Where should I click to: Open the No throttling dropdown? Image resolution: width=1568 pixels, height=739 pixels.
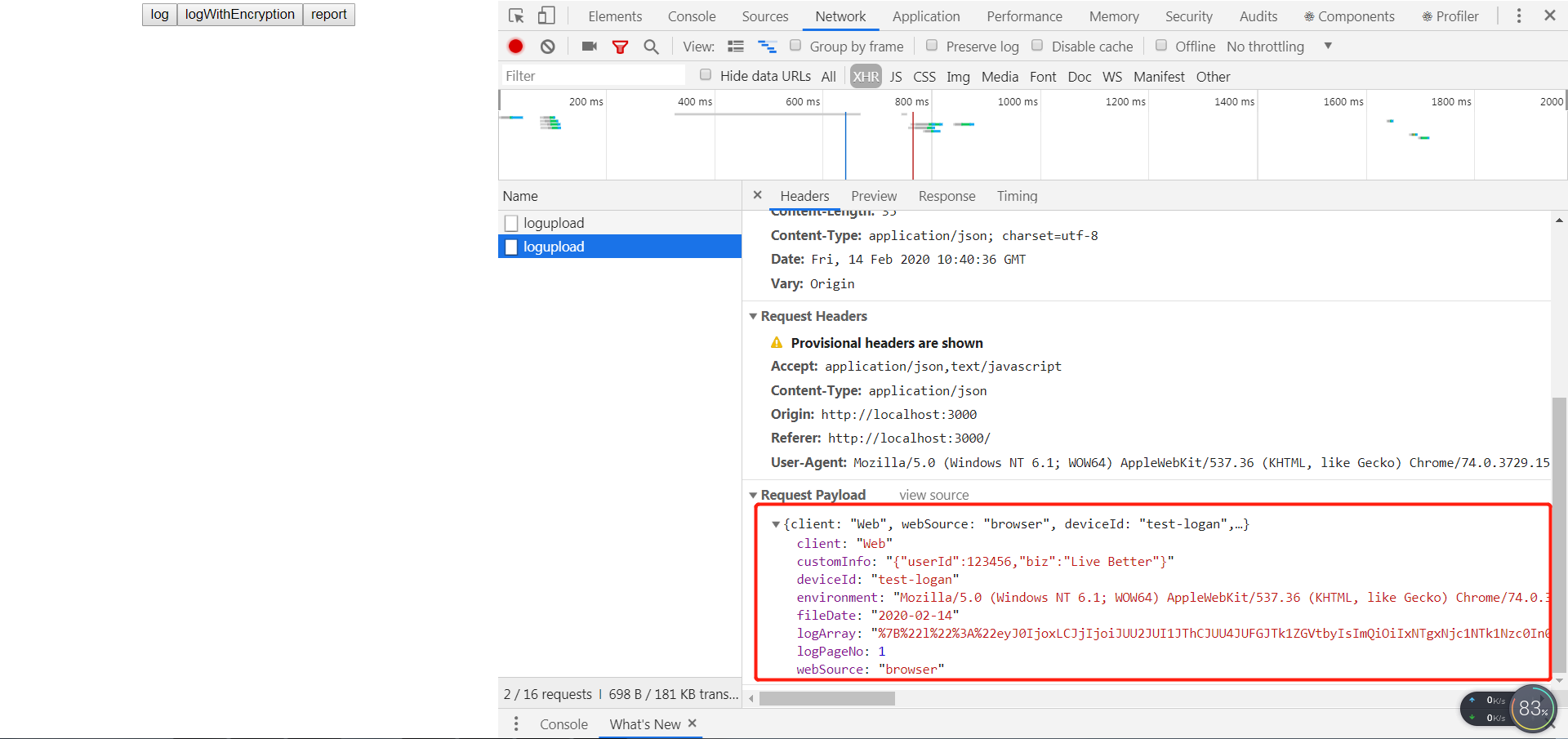tap(1280, 47)
